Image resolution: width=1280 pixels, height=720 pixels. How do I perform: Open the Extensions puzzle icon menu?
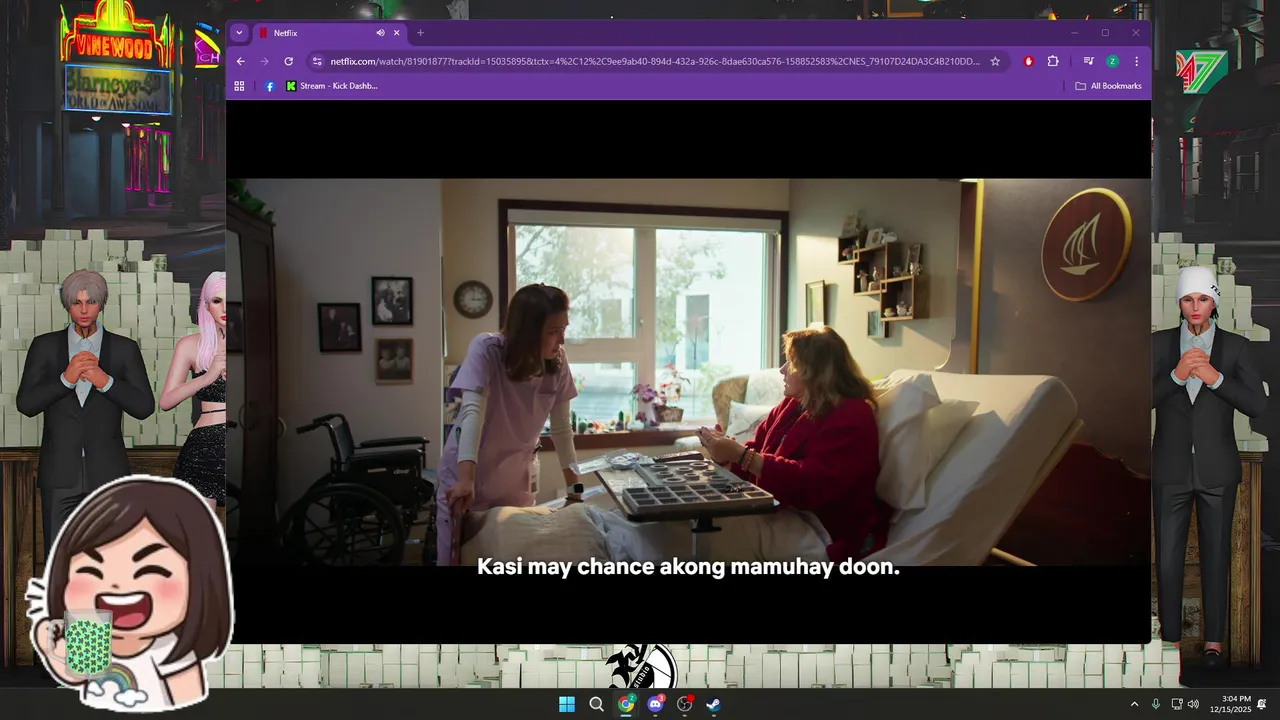[1053, 61]
